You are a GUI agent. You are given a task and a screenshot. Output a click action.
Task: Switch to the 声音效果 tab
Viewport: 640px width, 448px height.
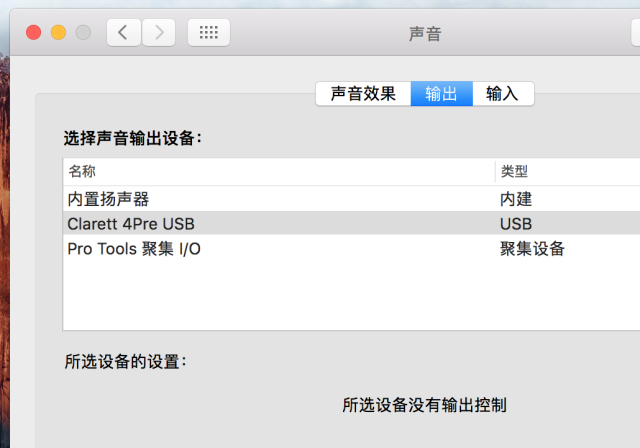363,94
